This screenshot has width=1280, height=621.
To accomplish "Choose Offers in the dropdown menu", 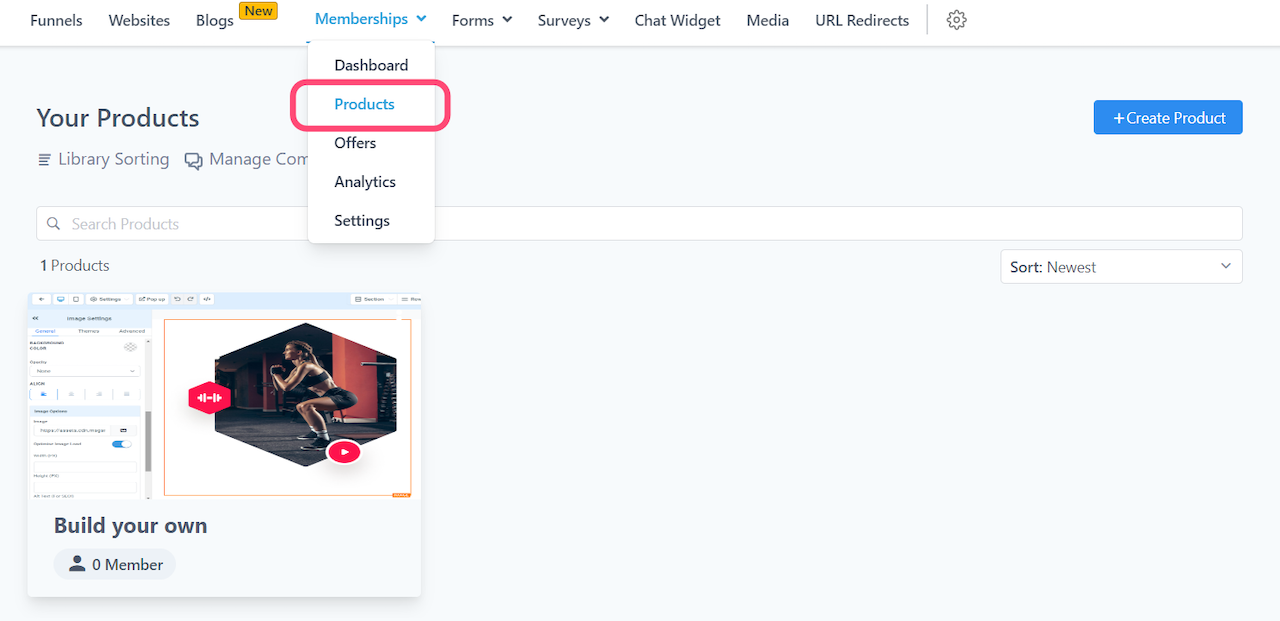I will tap(355, 143).
